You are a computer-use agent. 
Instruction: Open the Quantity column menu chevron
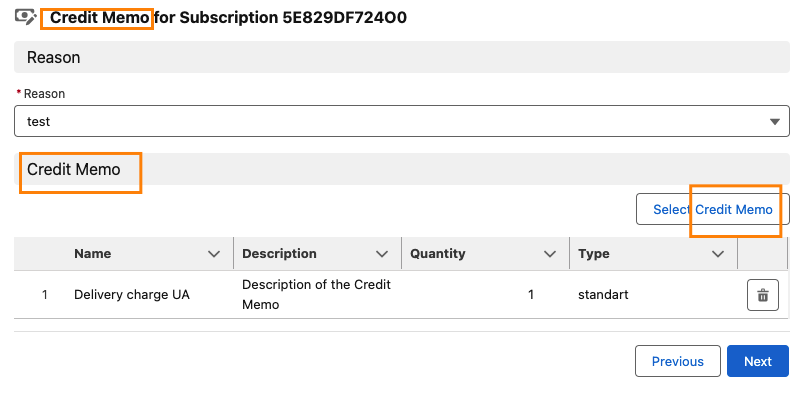pyautogui.click(x=549, y=254)
